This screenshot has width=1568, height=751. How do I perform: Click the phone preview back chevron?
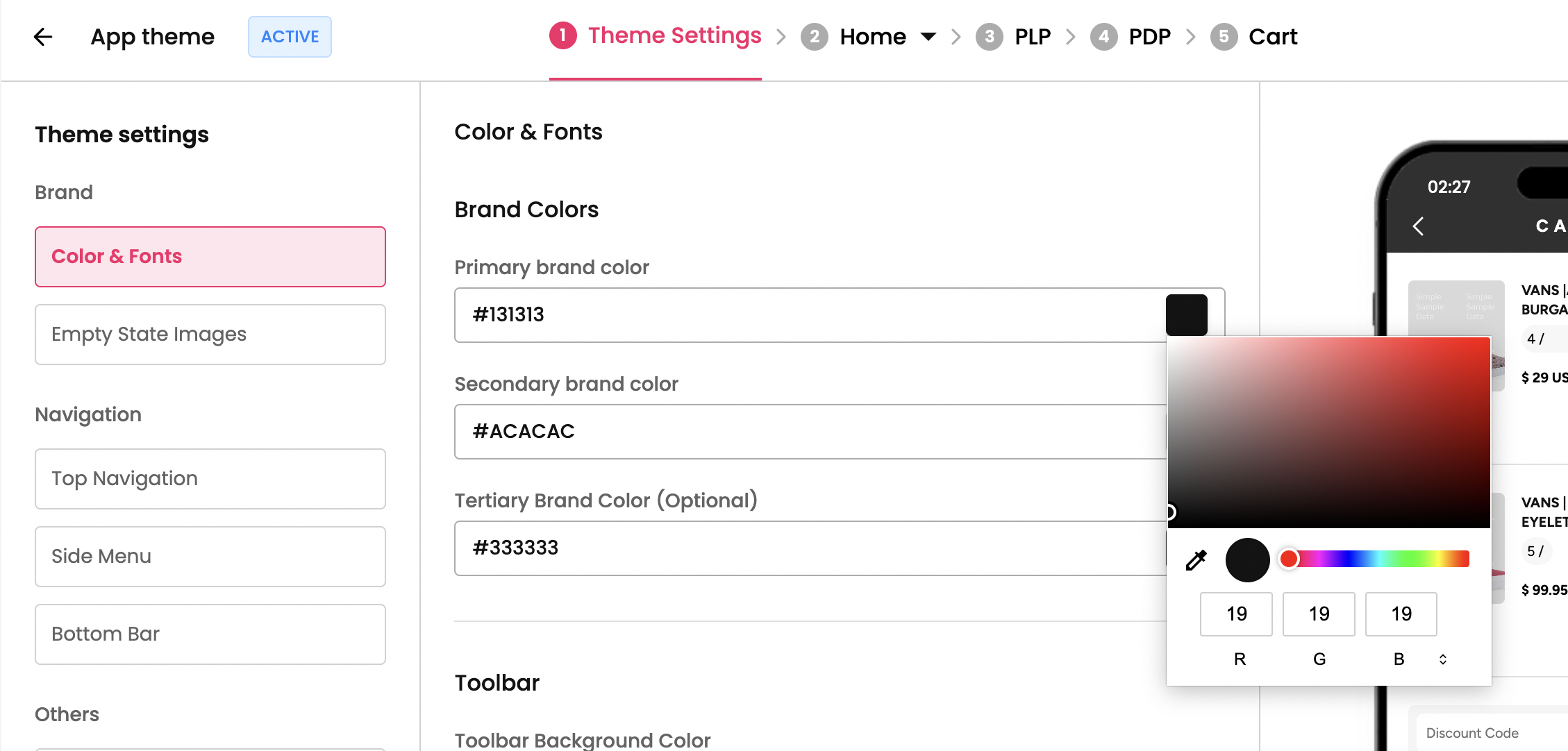pos(1418,226)
